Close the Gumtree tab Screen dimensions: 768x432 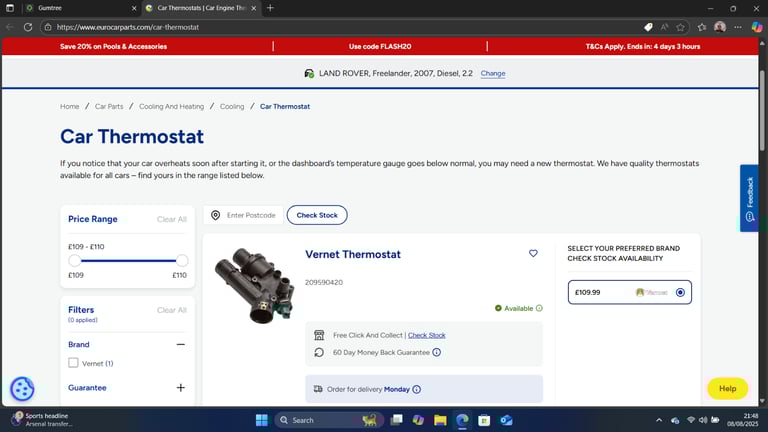(134, 8)
